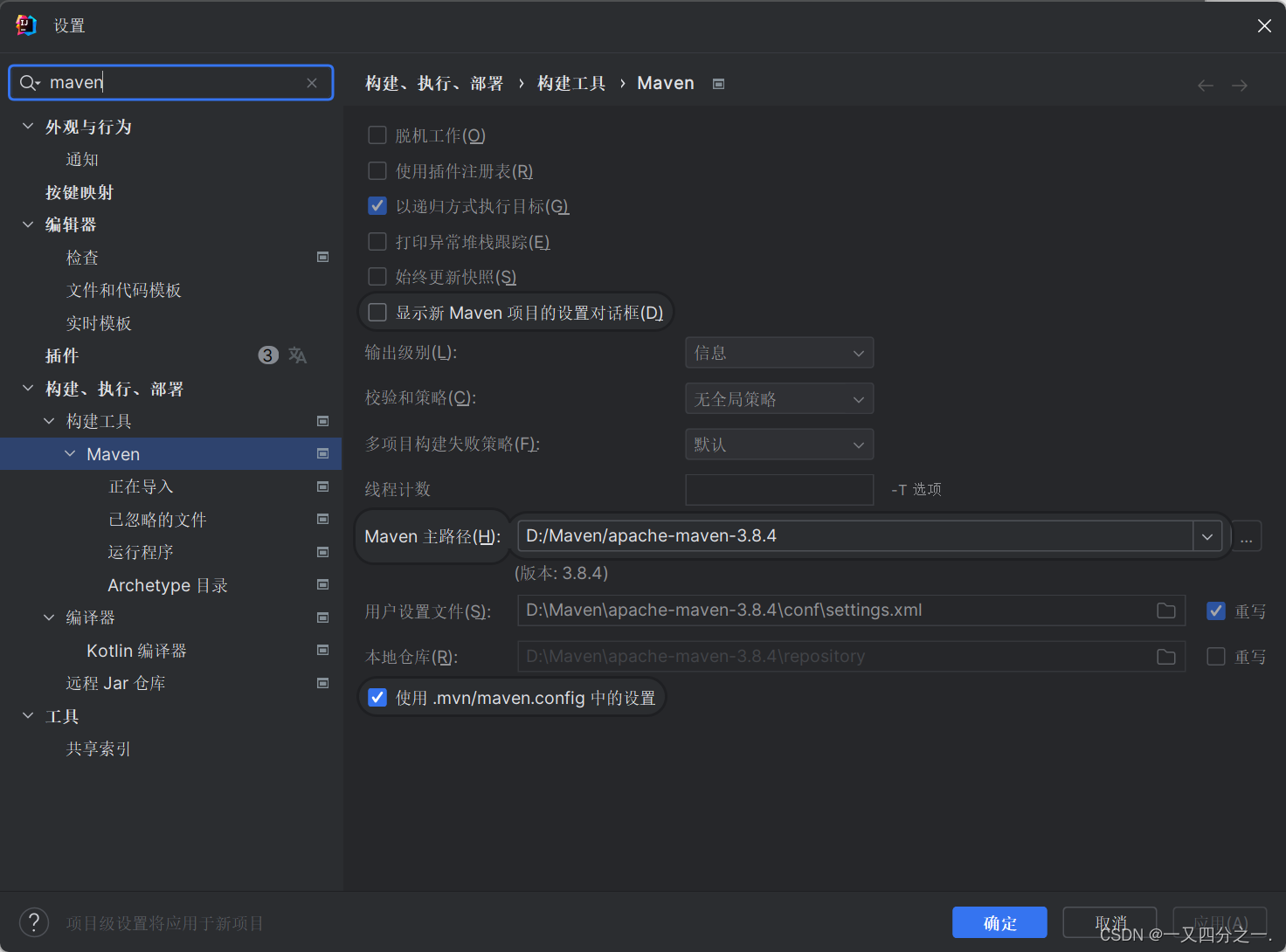The image size is (1286, 952).
Task: Click the translate icon on 插件 row
Action: [x=298, y=355]
